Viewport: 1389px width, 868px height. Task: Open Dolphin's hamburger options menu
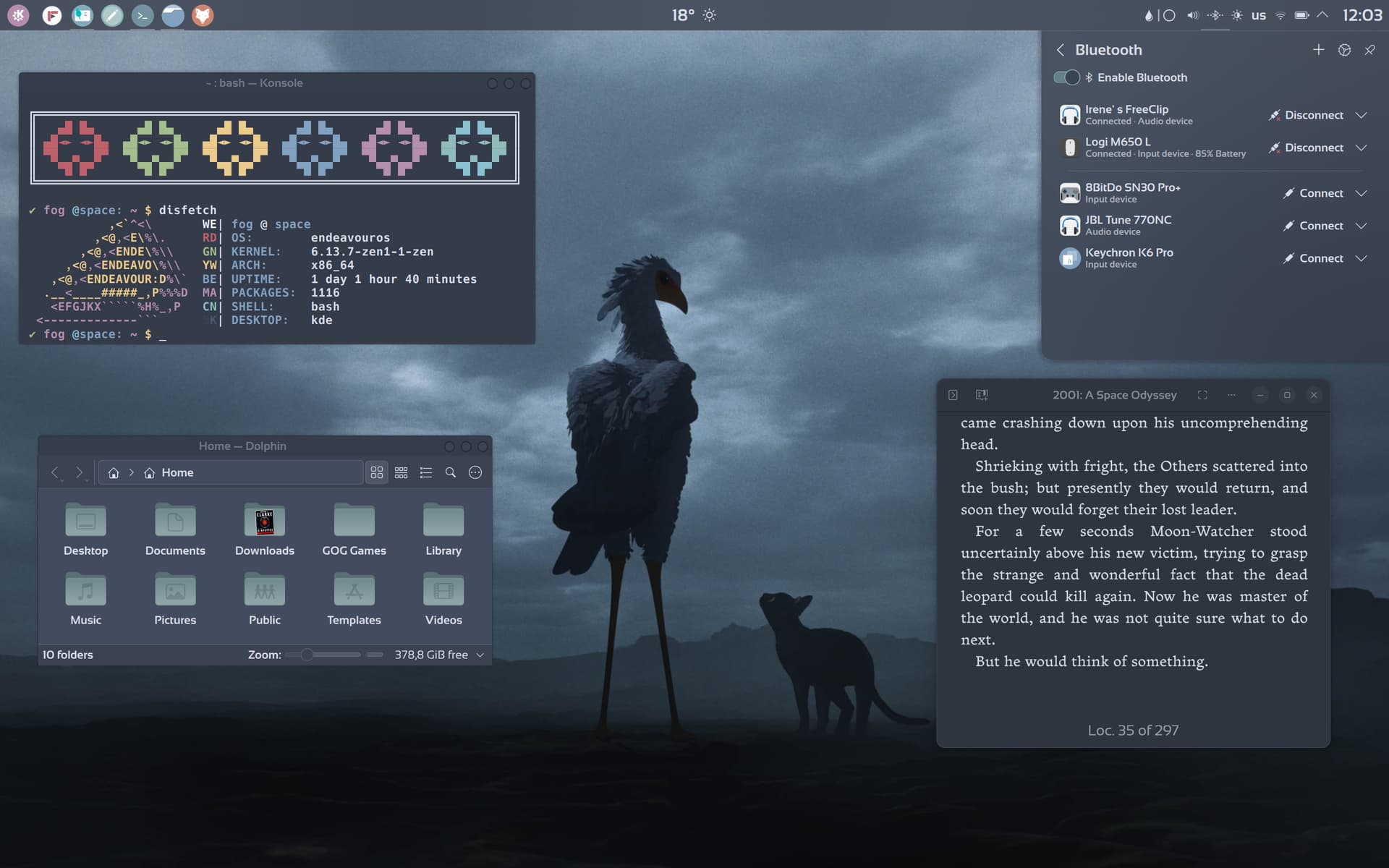475,472
